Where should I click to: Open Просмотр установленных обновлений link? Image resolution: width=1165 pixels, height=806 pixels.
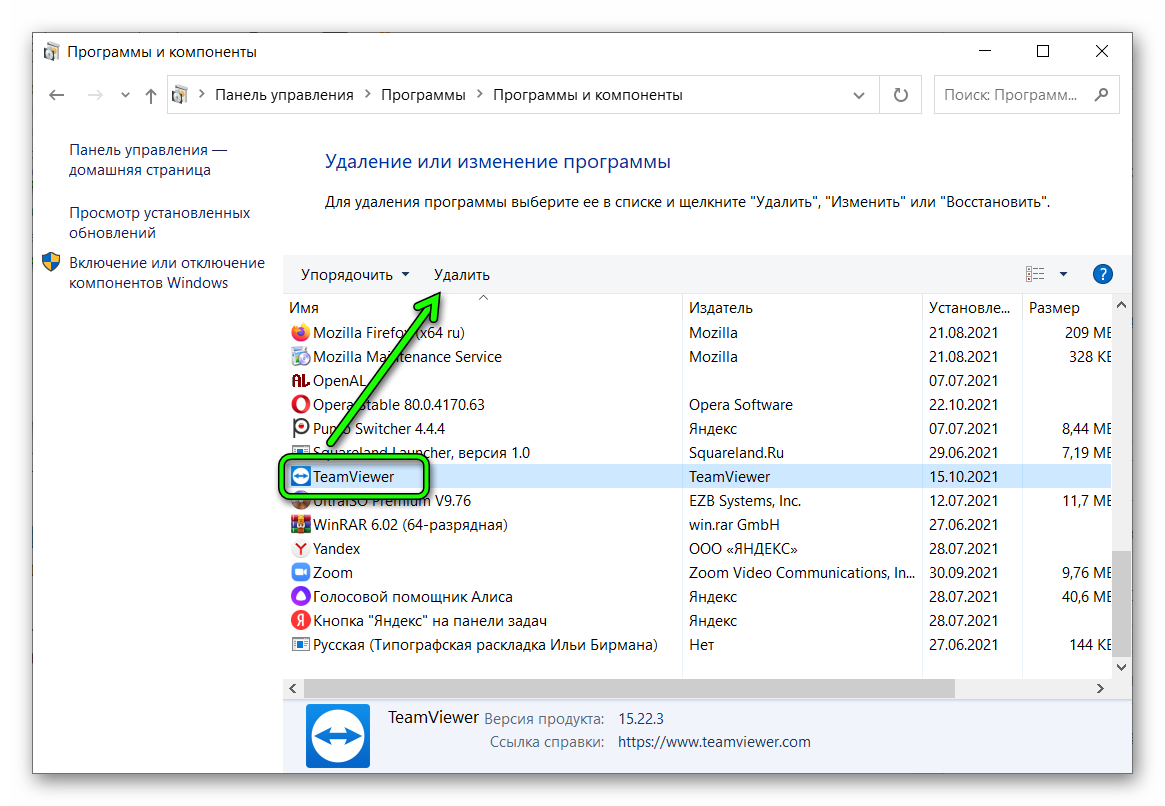pos(160,223)
